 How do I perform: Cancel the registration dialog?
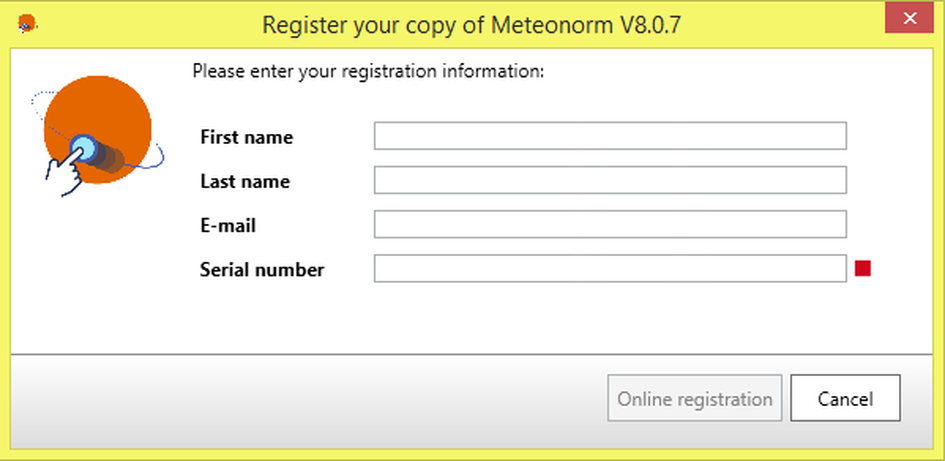845,399
